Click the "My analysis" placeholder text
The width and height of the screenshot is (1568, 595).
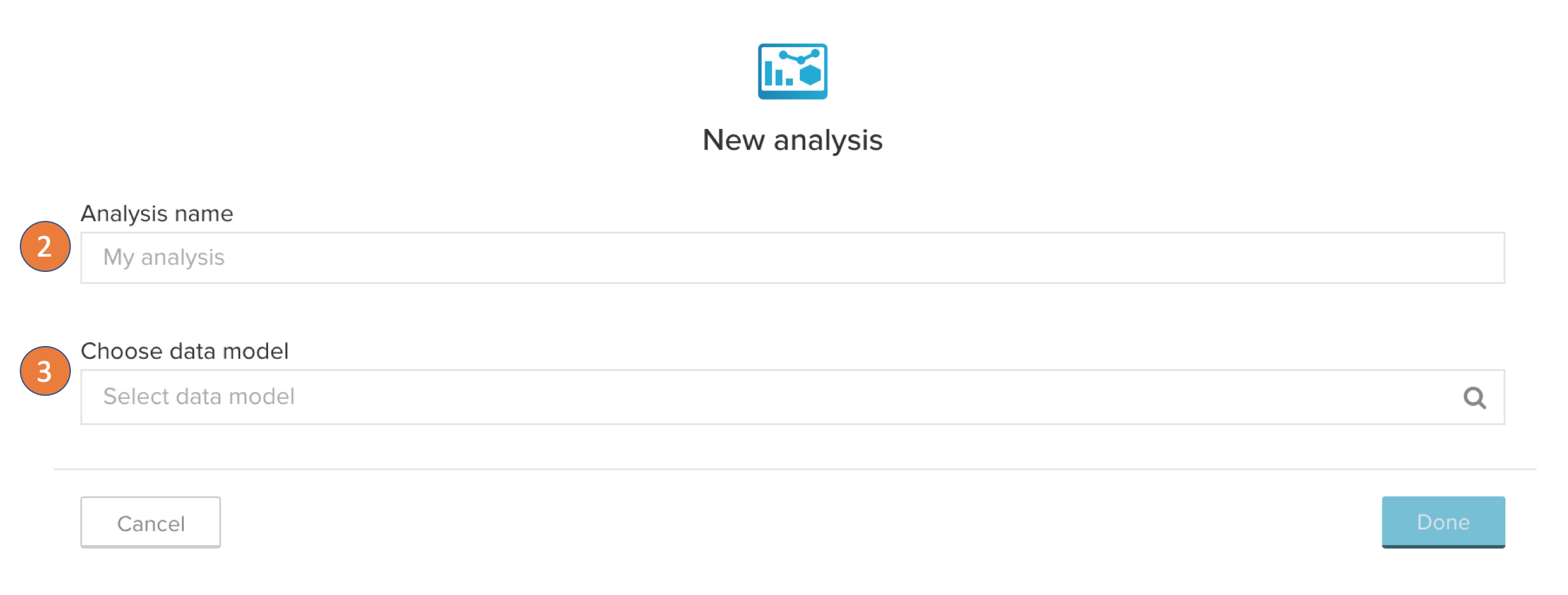pyautogui.click(x=164, y=257)
